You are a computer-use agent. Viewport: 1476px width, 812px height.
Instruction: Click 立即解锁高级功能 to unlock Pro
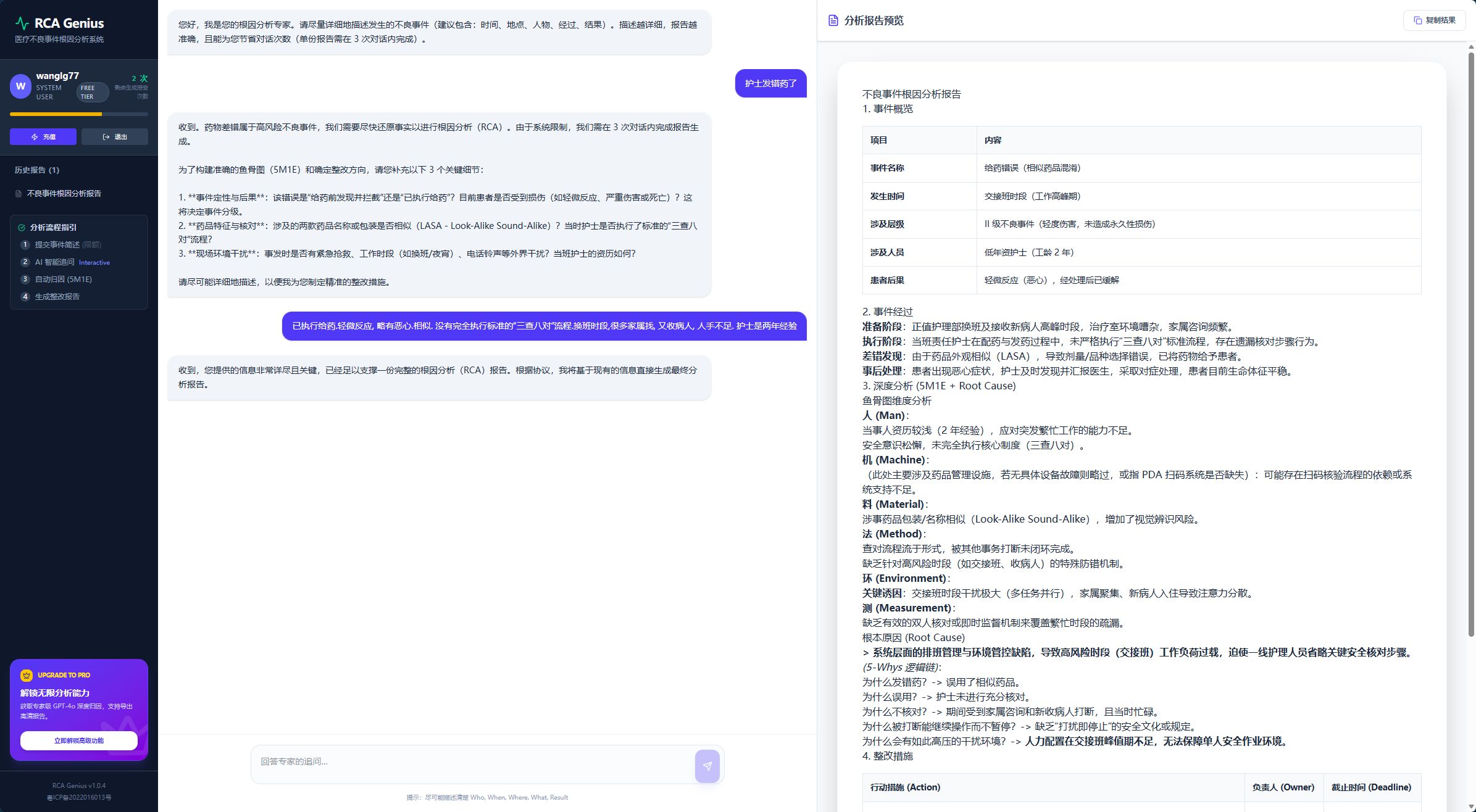tap(80, 740)
